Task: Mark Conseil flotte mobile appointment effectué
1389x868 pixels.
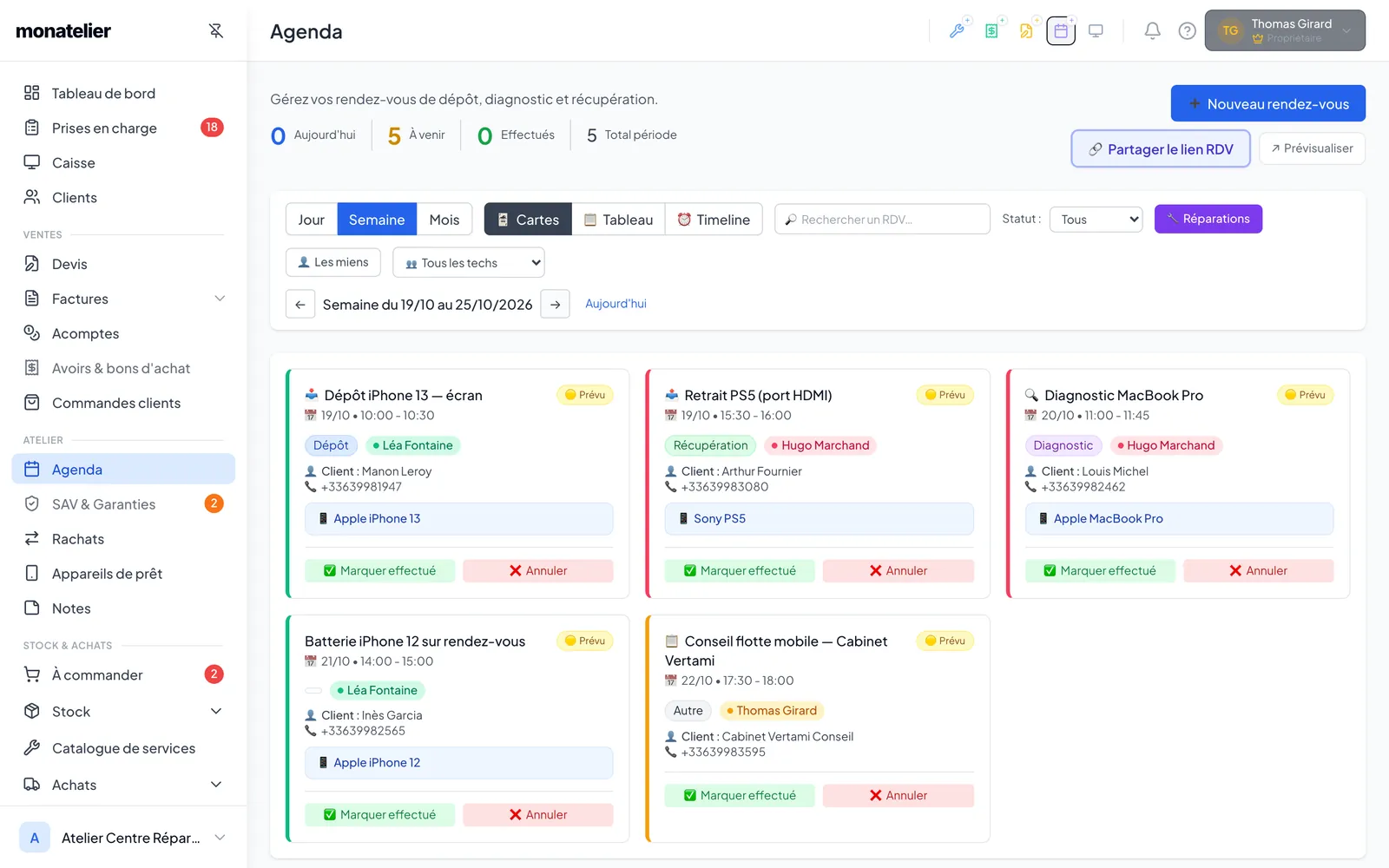Action: point(740,795)
